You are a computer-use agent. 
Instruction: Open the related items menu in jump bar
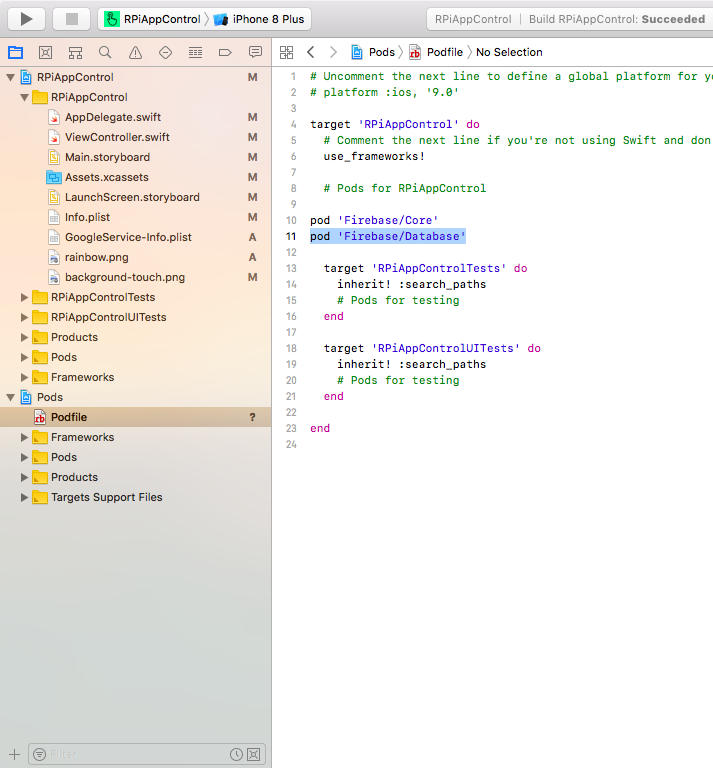pyautogui.click(x=287, y=52)
